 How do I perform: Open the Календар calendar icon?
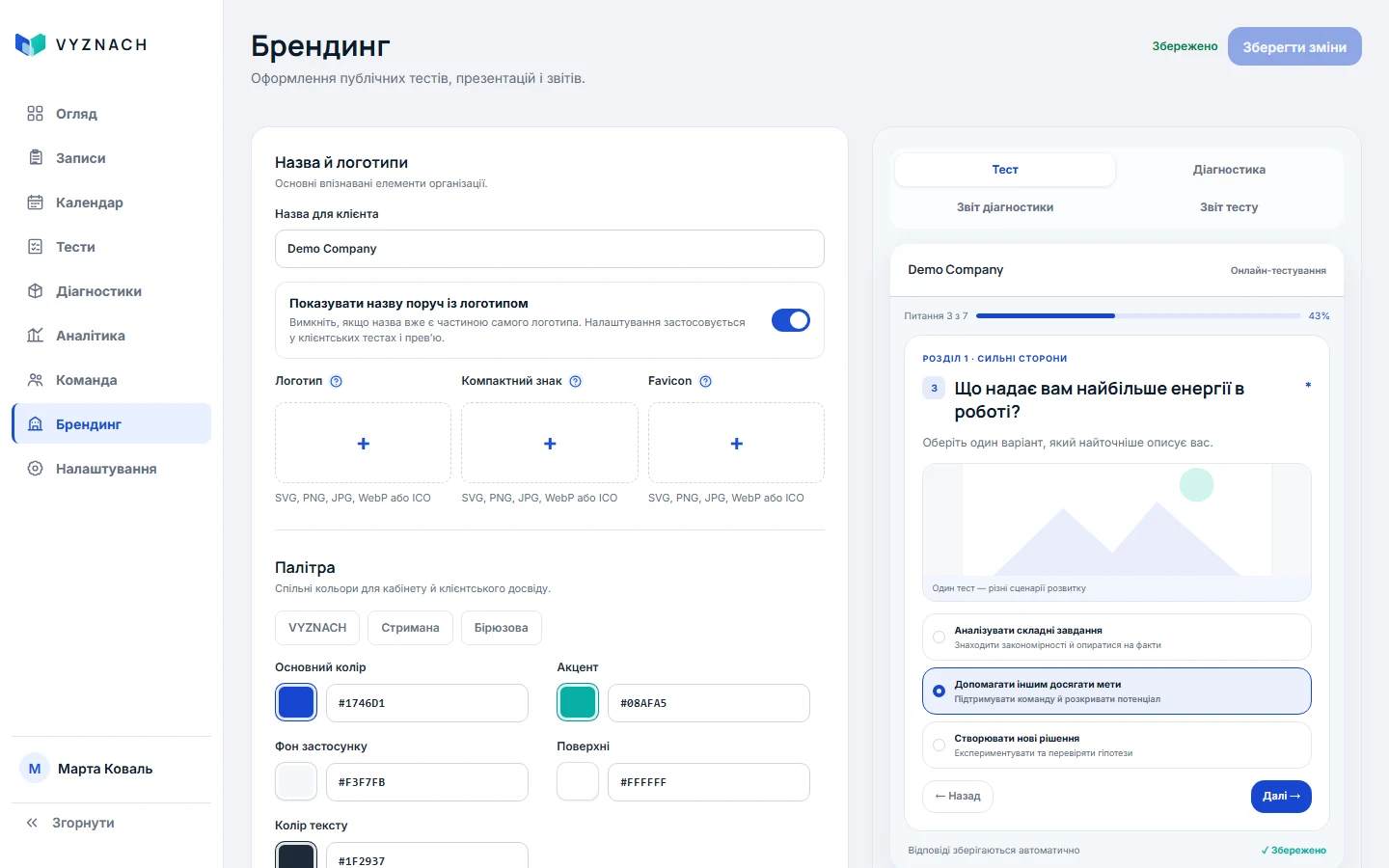[x=36, y=203]
